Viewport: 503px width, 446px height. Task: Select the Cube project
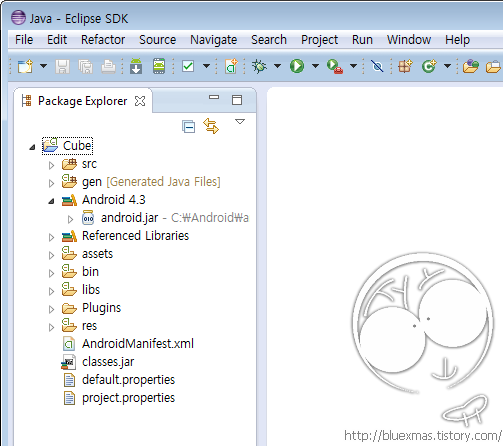click(x=67, y=146)
